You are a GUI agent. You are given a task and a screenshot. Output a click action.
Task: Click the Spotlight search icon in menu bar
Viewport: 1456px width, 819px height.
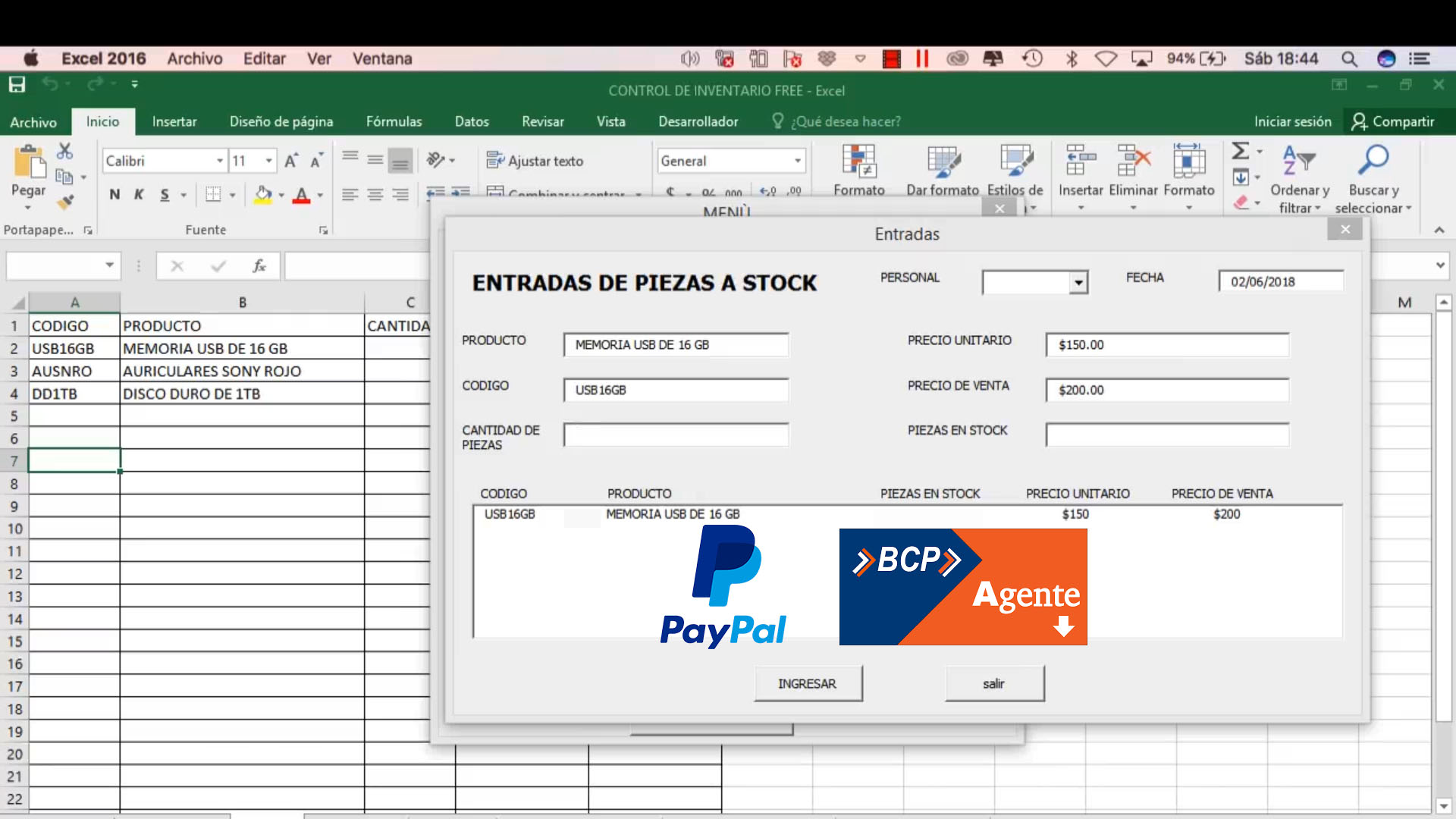pos(1349,58)
